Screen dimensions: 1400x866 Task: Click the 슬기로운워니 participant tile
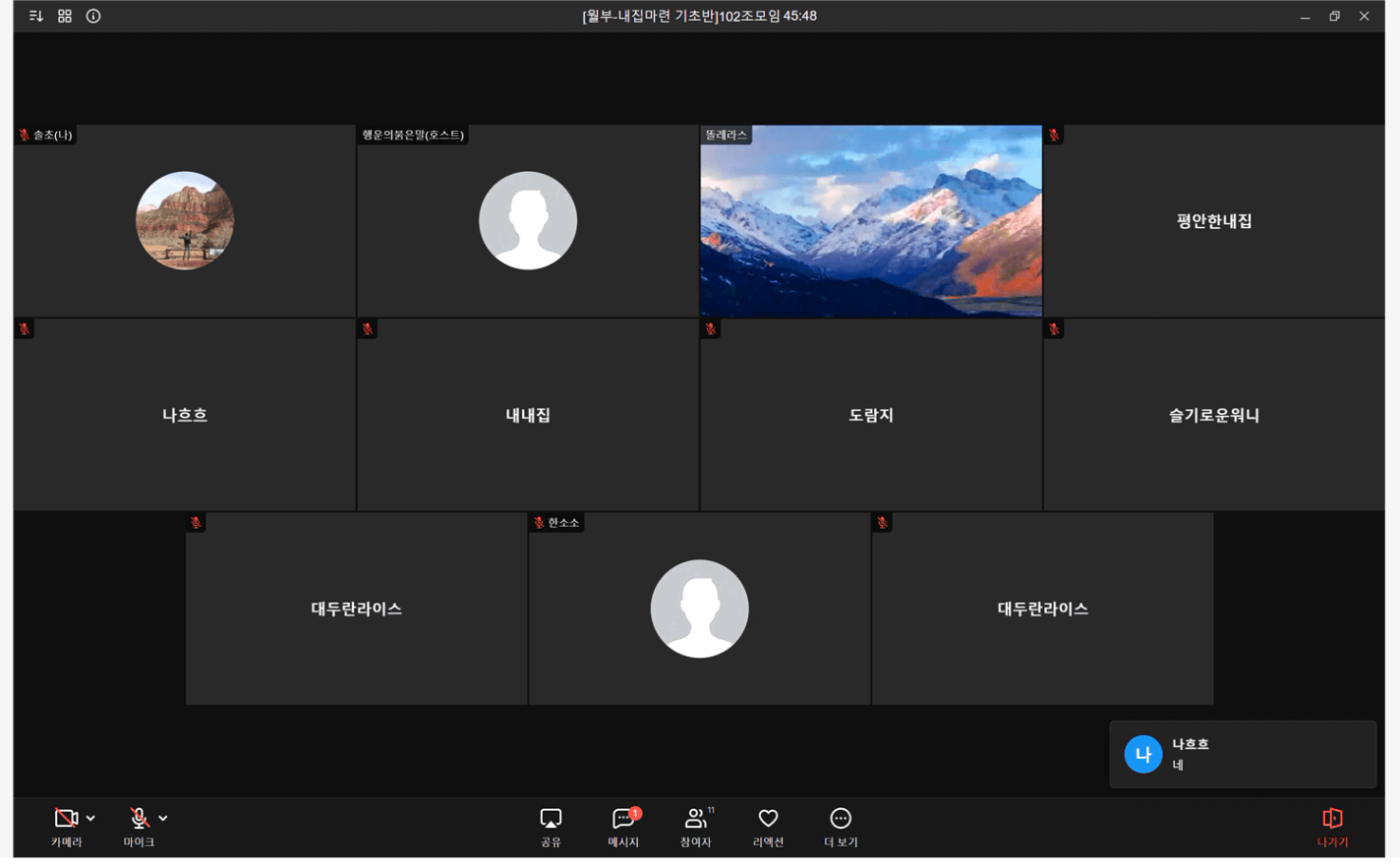coord(1214,415)
